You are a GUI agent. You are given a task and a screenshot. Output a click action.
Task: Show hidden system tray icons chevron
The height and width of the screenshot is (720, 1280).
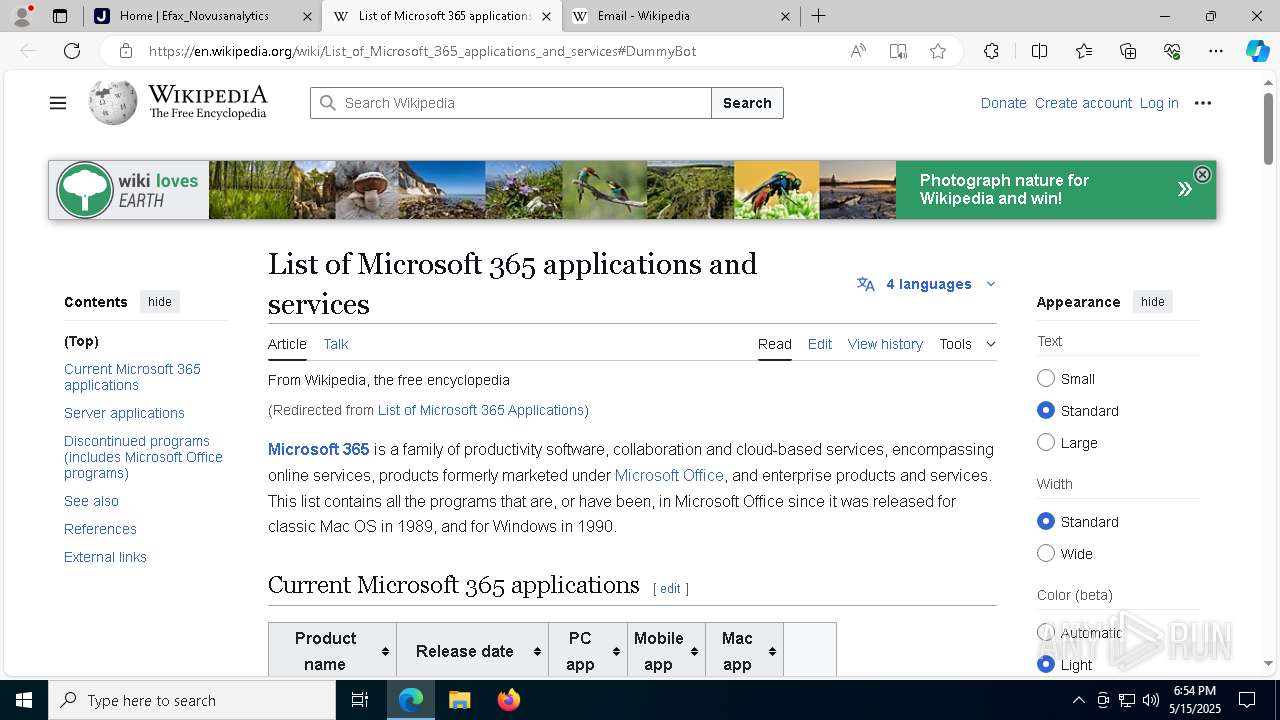(1078, 700)
